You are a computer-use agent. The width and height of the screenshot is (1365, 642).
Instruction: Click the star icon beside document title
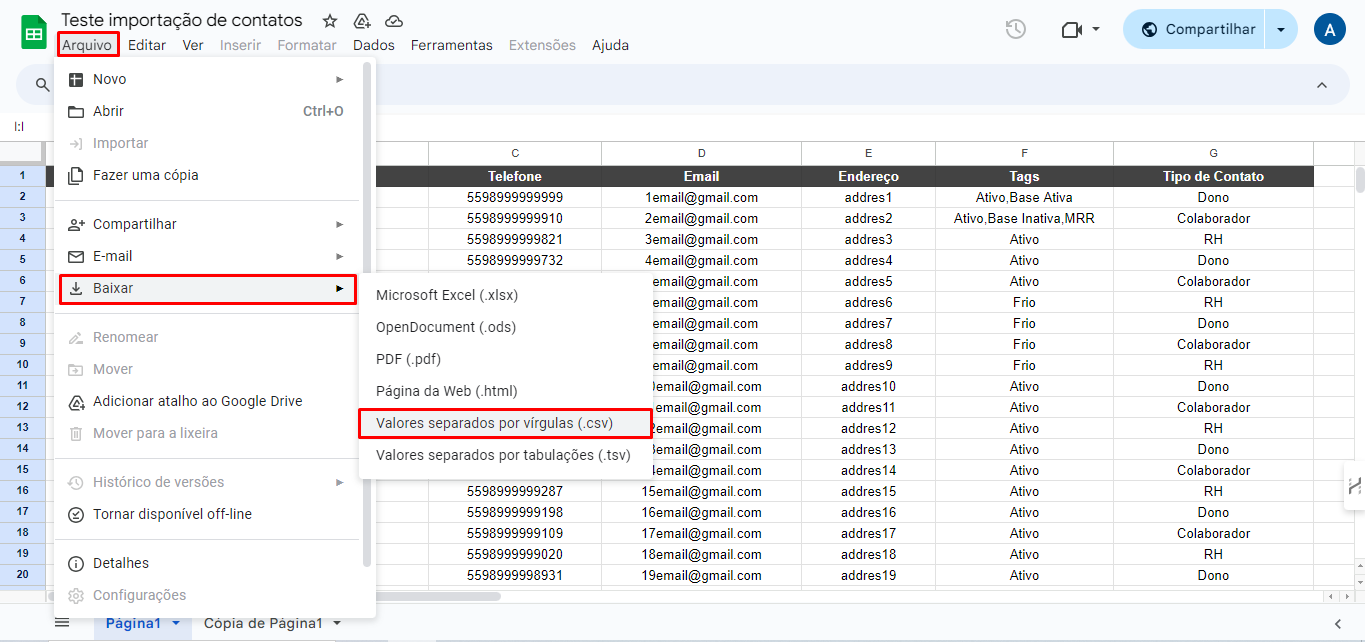click(330, 21)
